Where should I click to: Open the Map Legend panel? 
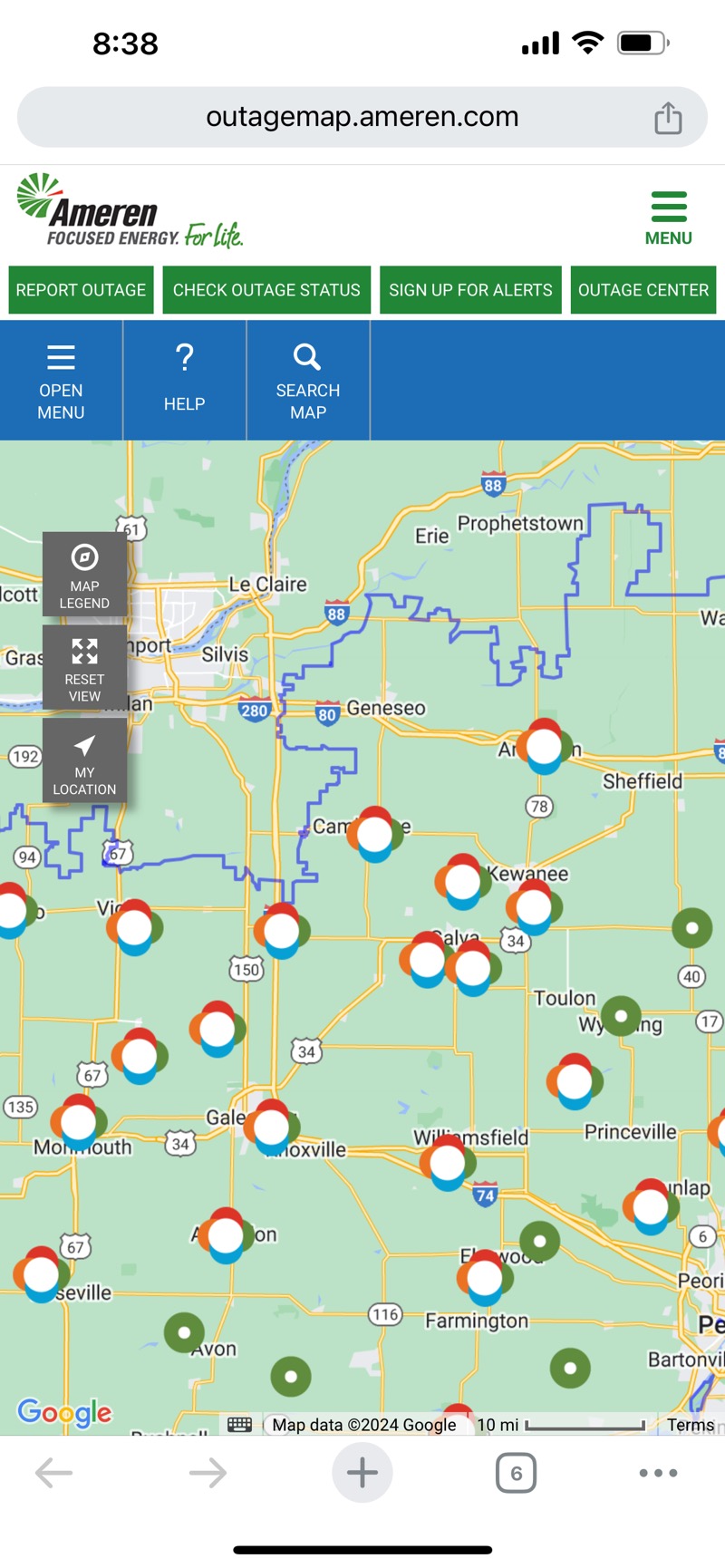coord(84,575)
